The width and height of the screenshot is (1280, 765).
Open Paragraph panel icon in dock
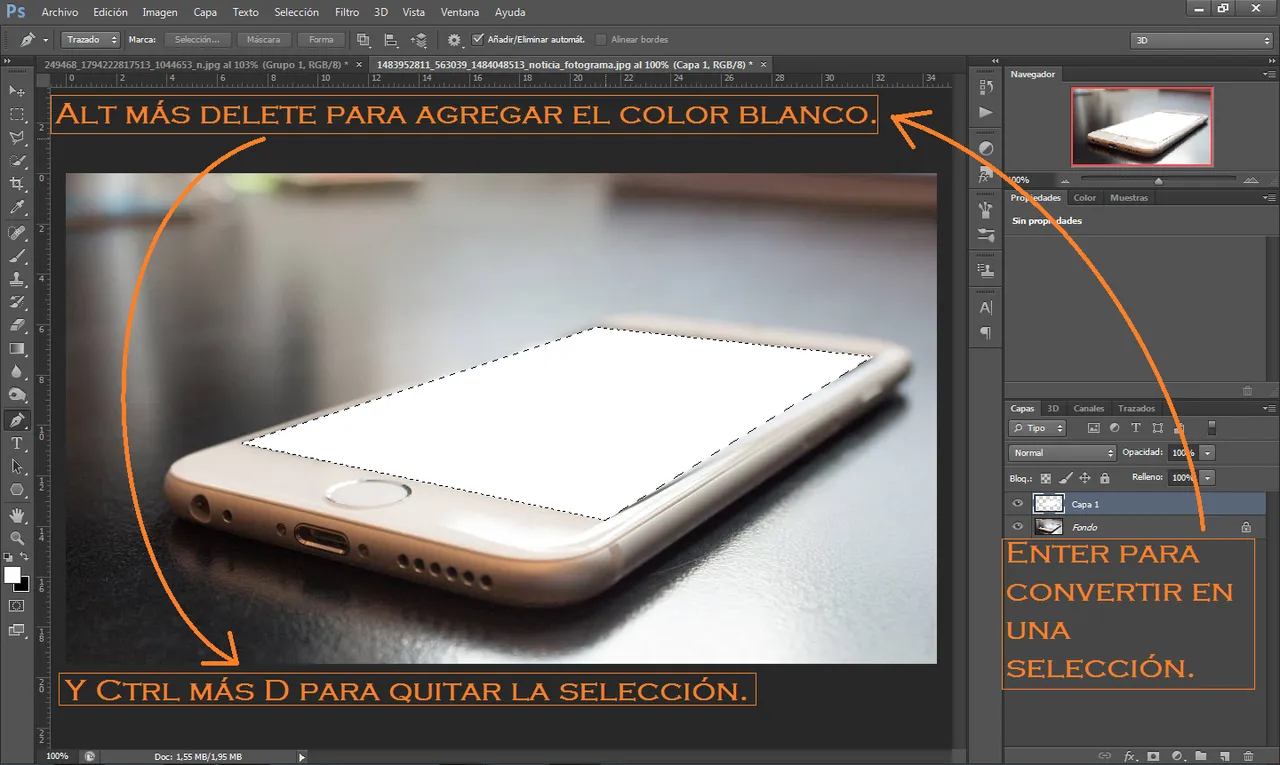pyautogui.click(x=986, y=333)
